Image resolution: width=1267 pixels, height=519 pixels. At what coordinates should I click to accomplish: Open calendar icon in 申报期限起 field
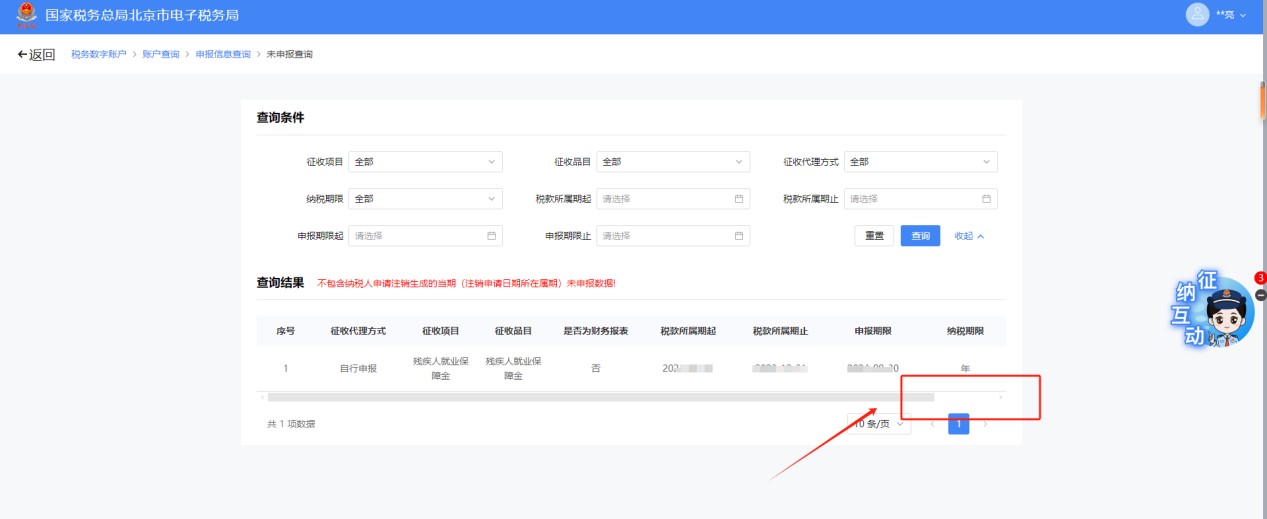(x=491, y=236)
